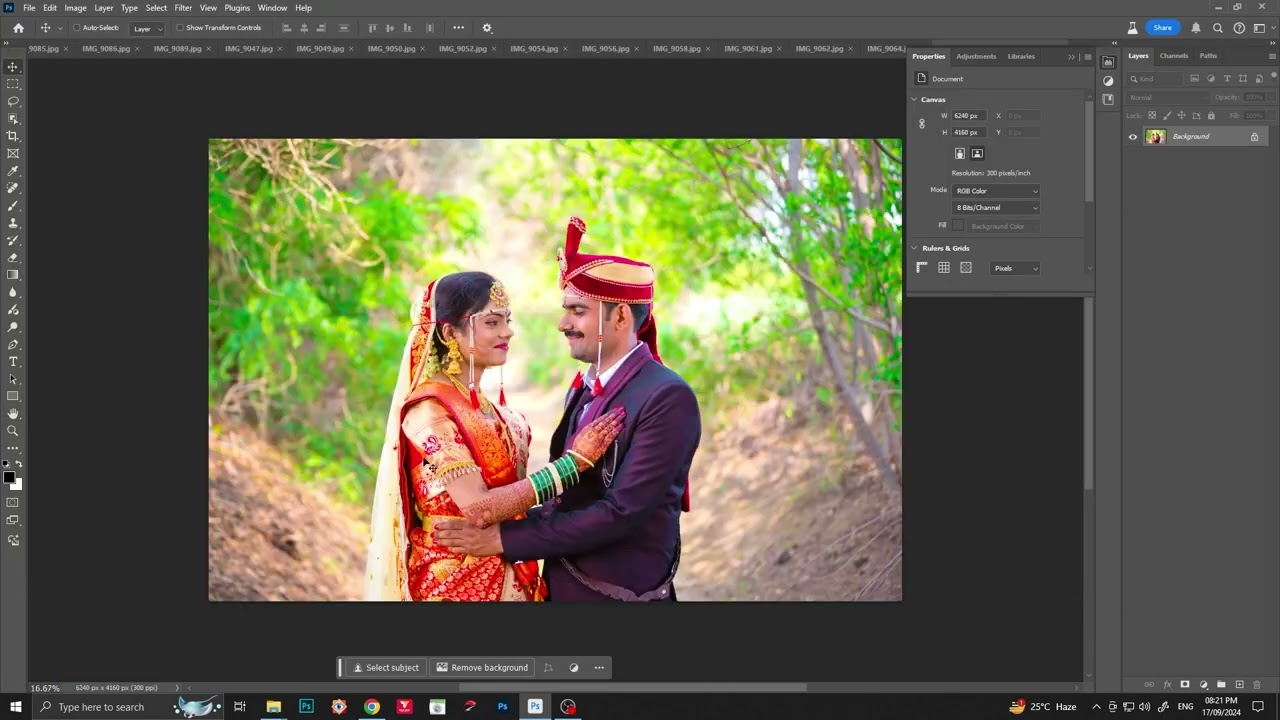Select the Clone Stamp tool
The image size is (1280, 720).
13,223
